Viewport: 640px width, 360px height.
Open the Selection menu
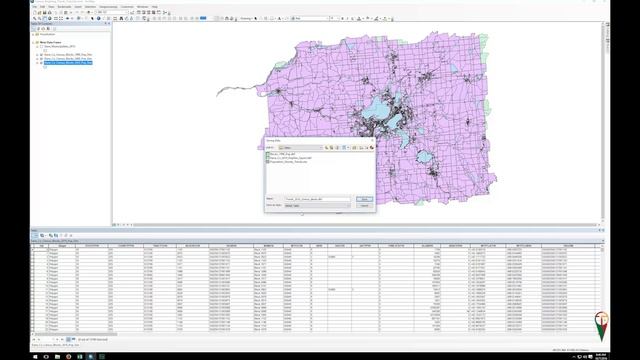pos(90,7)
